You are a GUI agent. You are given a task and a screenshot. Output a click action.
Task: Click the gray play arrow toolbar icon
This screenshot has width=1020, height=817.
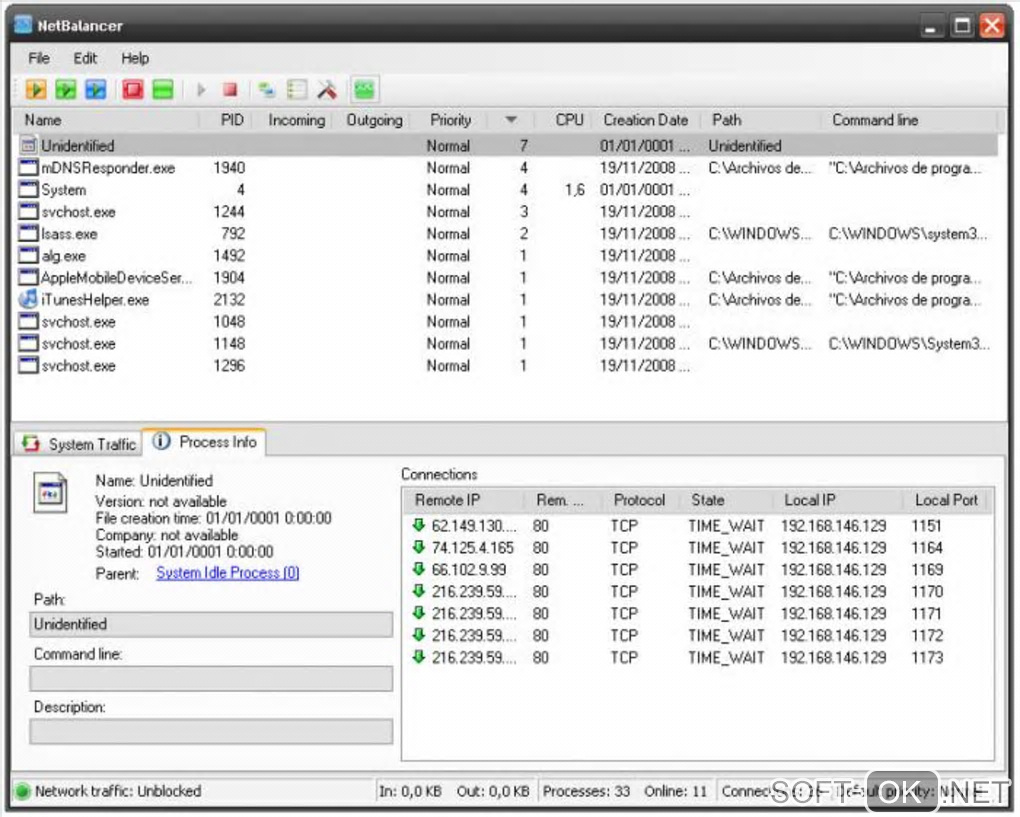click(x=201, y=89)
